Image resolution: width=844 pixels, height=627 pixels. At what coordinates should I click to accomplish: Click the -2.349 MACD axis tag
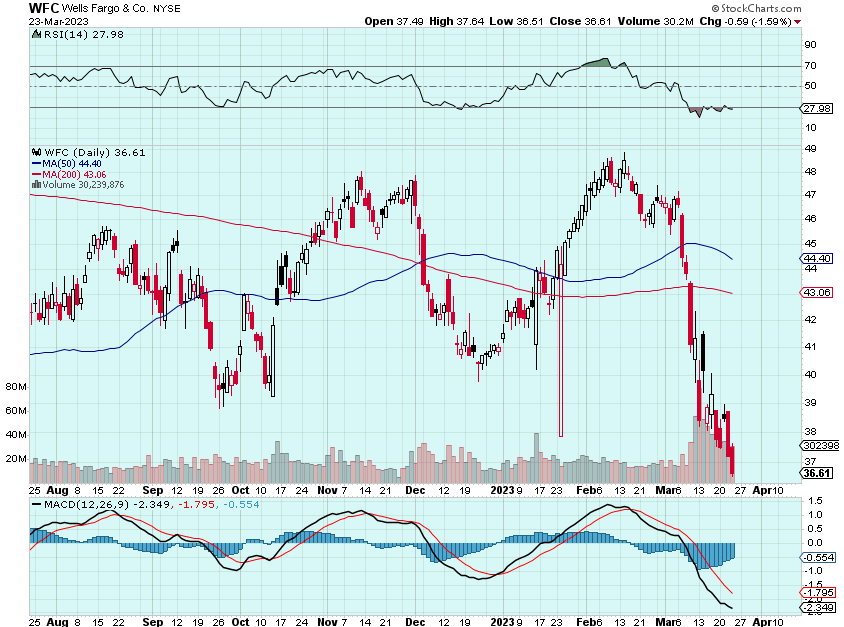818,608
